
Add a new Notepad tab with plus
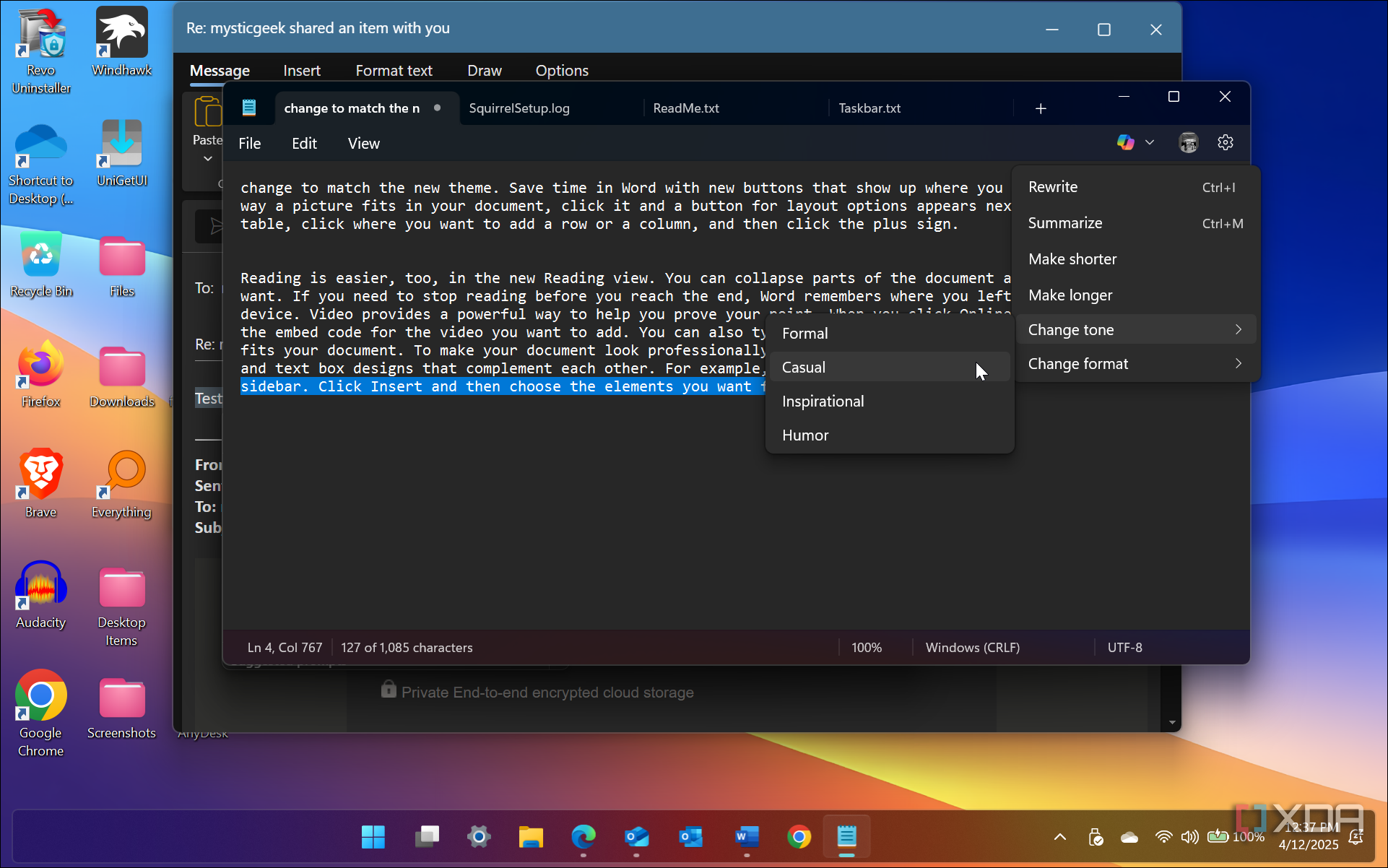click(1040, 108)
